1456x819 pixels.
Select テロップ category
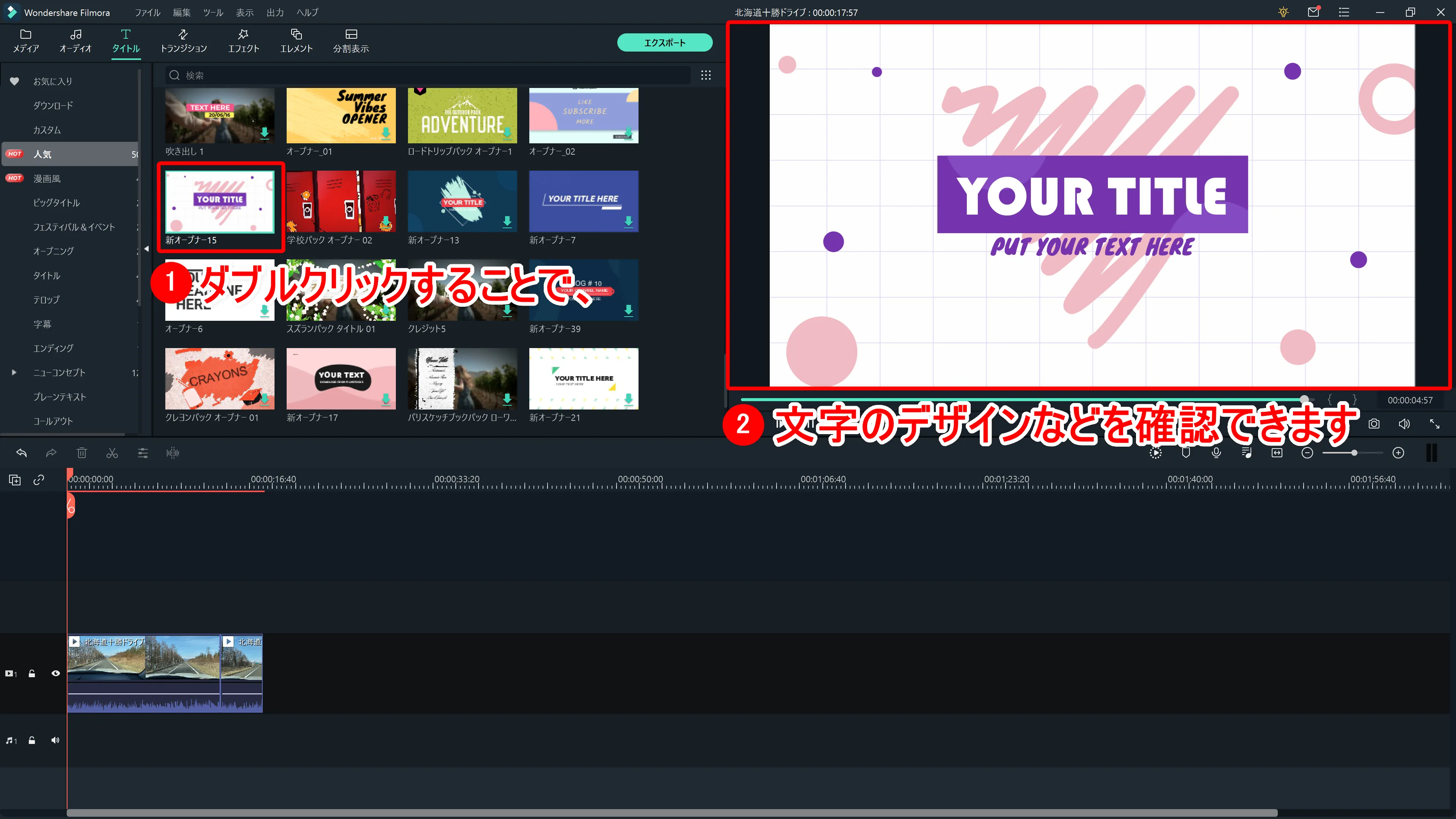[x=46, y=300]
